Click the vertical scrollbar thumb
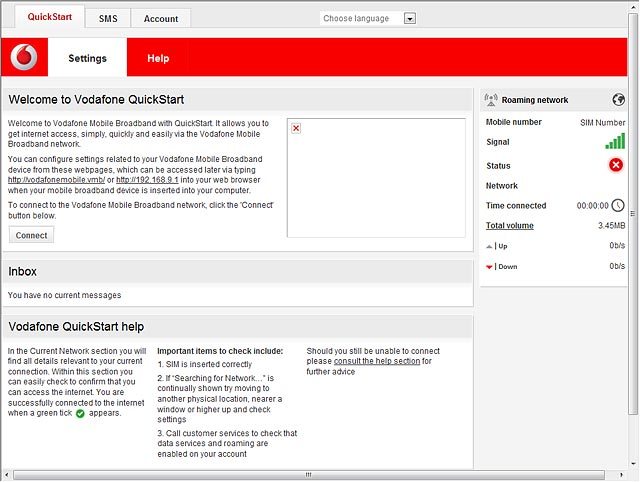Image resolution: width=640 pixels, height=482 pixels. point(633,213)
